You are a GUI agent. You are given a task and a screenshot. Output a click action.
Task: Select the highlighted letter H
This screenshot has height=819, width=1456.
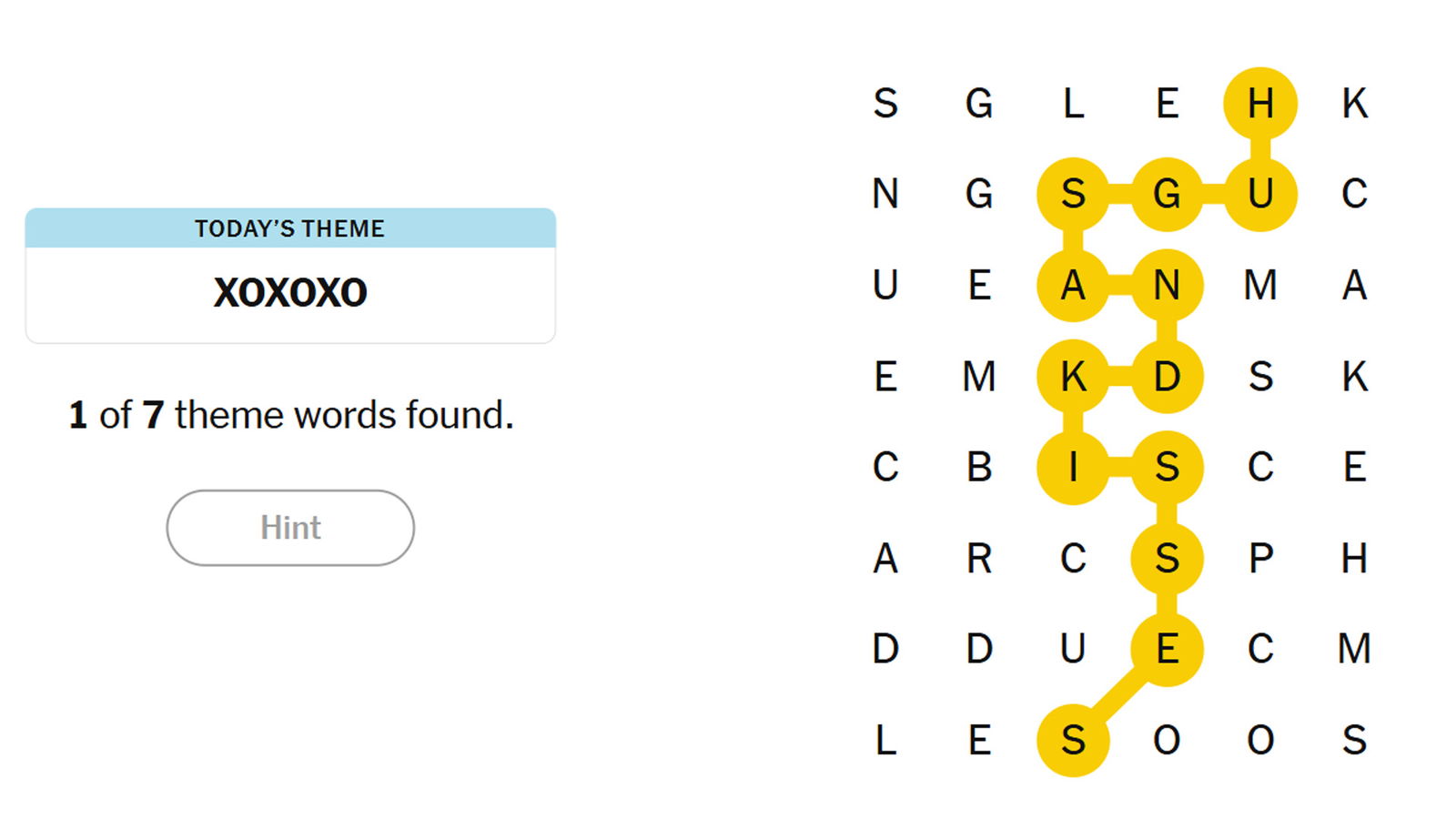pos(1260,104)
